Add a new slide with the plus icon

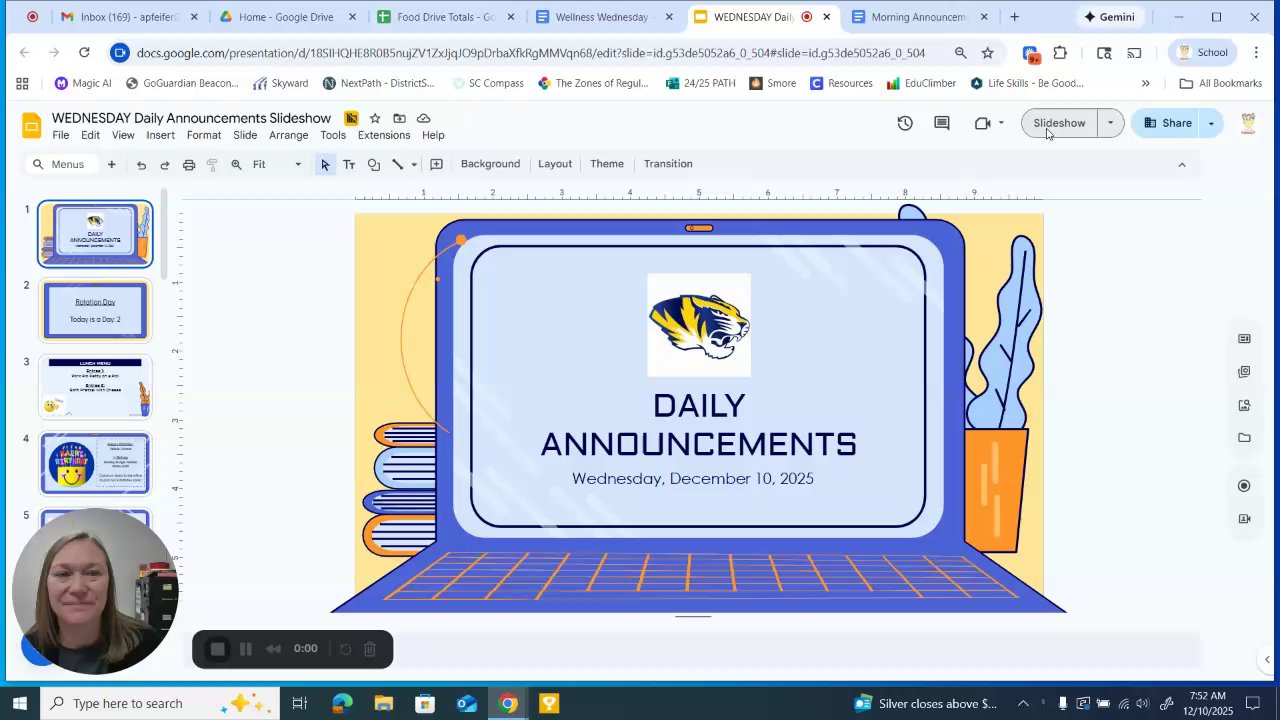tap(111, 164)
